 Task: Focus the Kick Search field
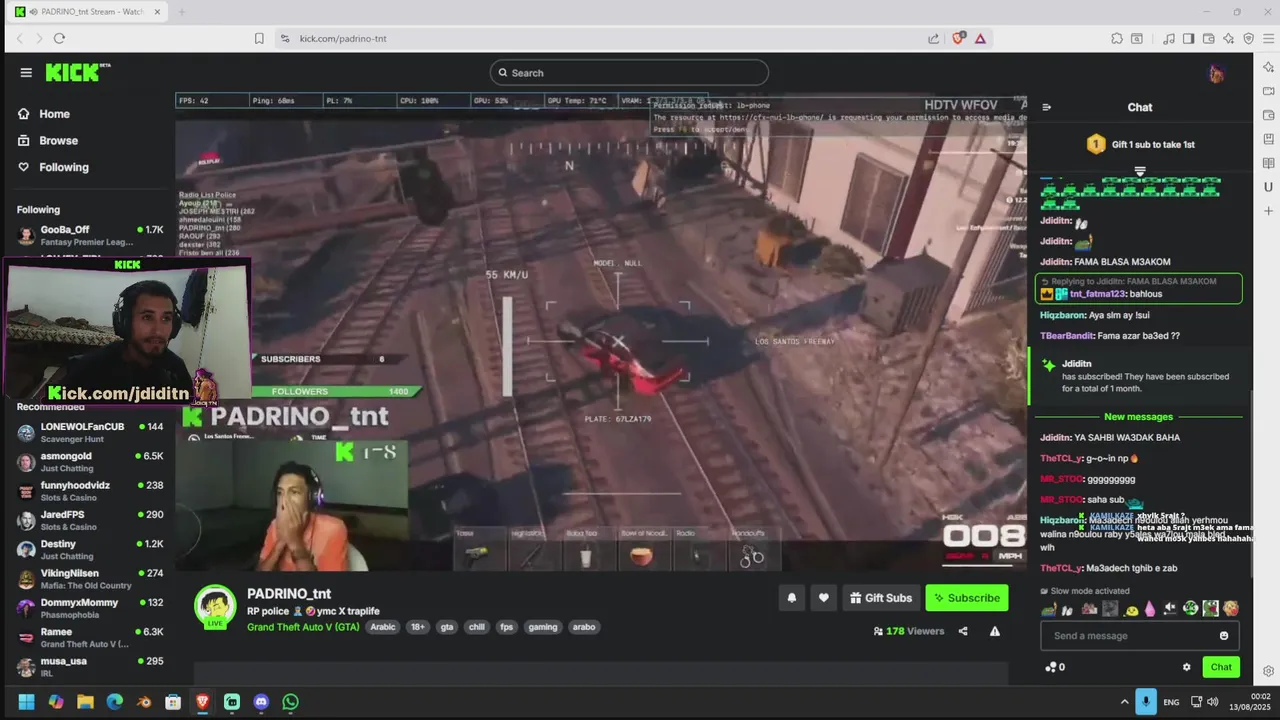[629, 72]
